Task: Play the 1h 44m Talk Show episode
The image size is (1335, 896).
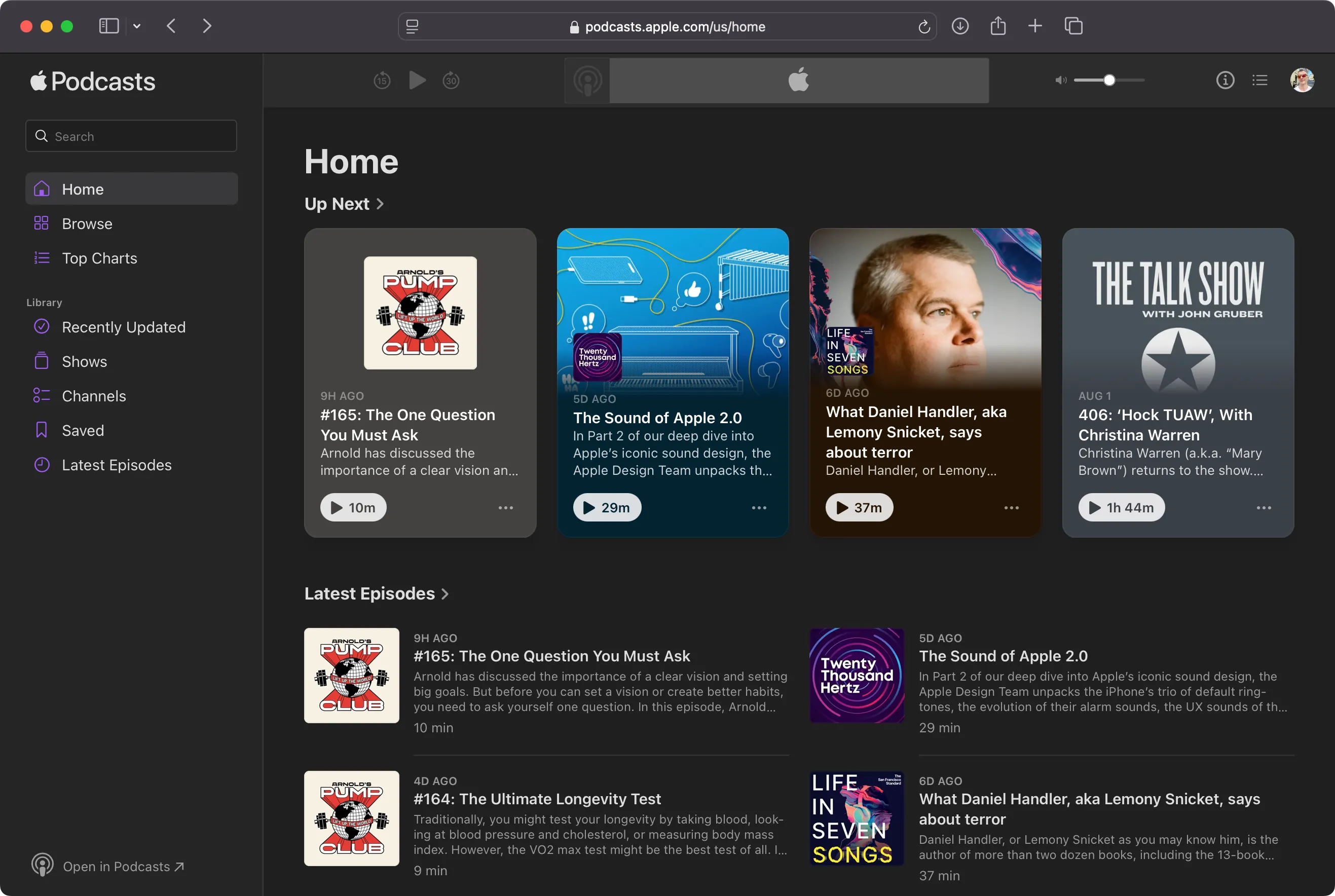Action: (x=1121, y=507)
